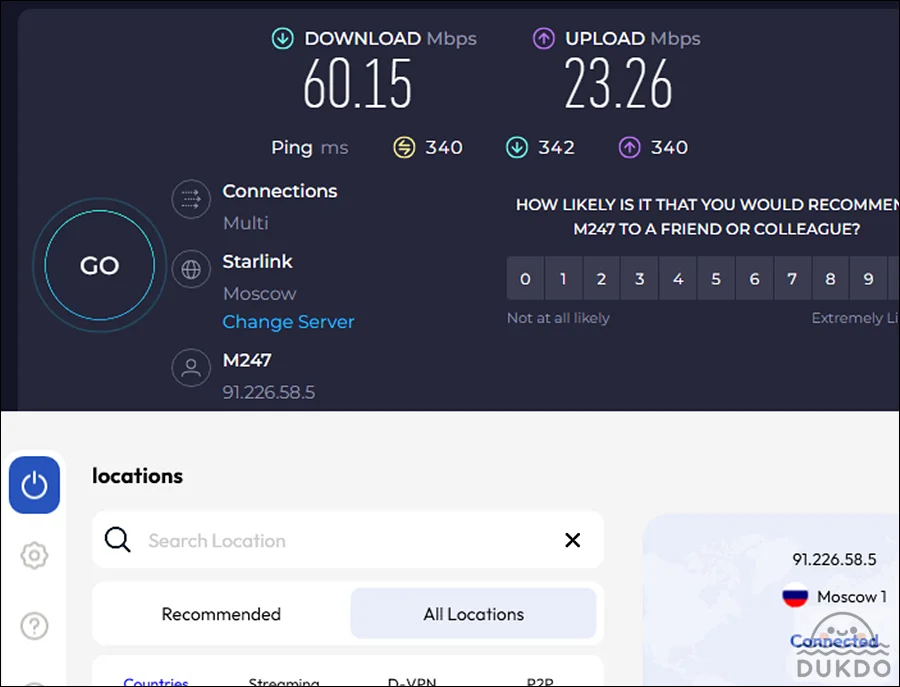
Task: Click the locations heading
Action: (137, 476)
